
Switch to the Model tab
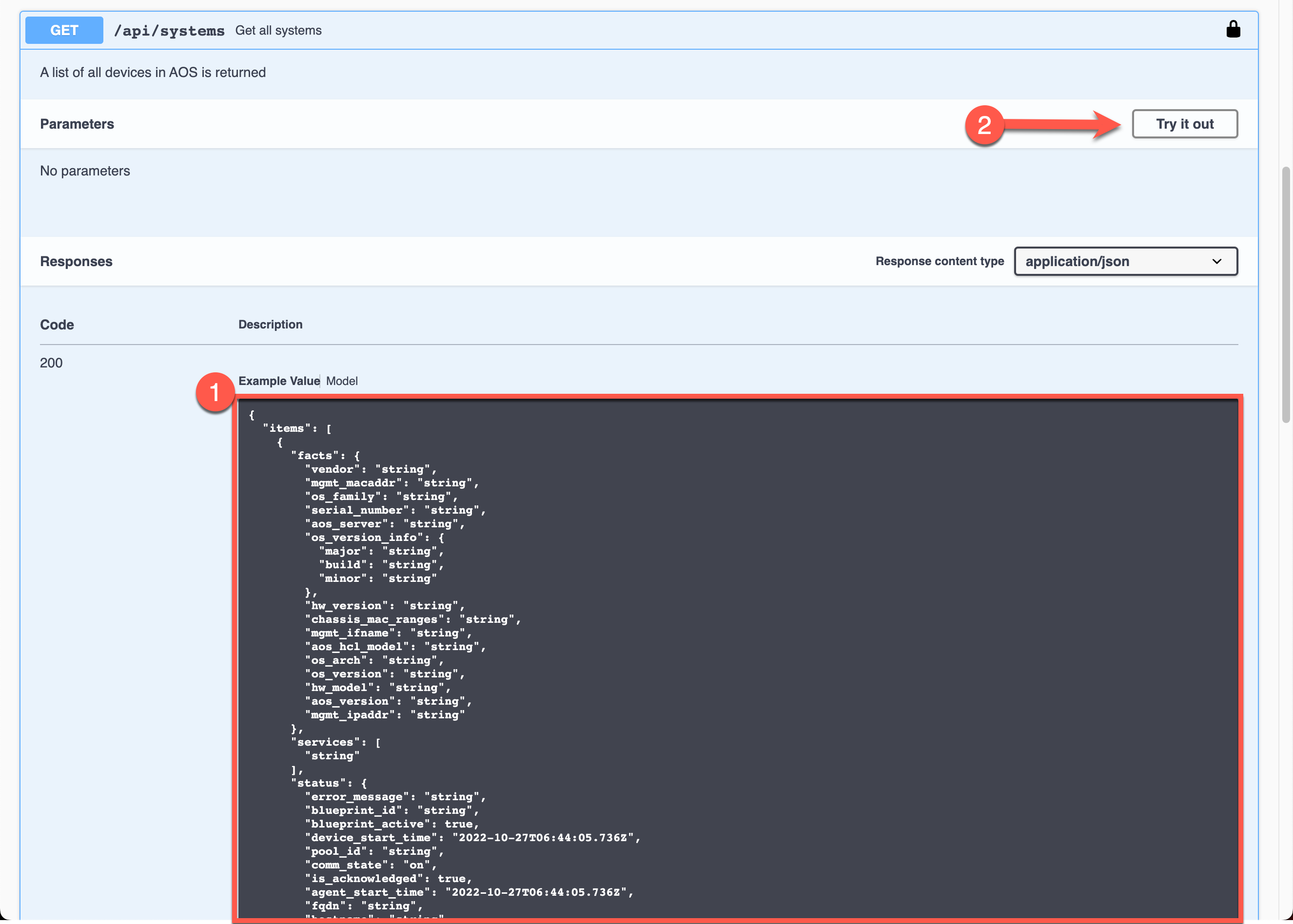[341, 381]
